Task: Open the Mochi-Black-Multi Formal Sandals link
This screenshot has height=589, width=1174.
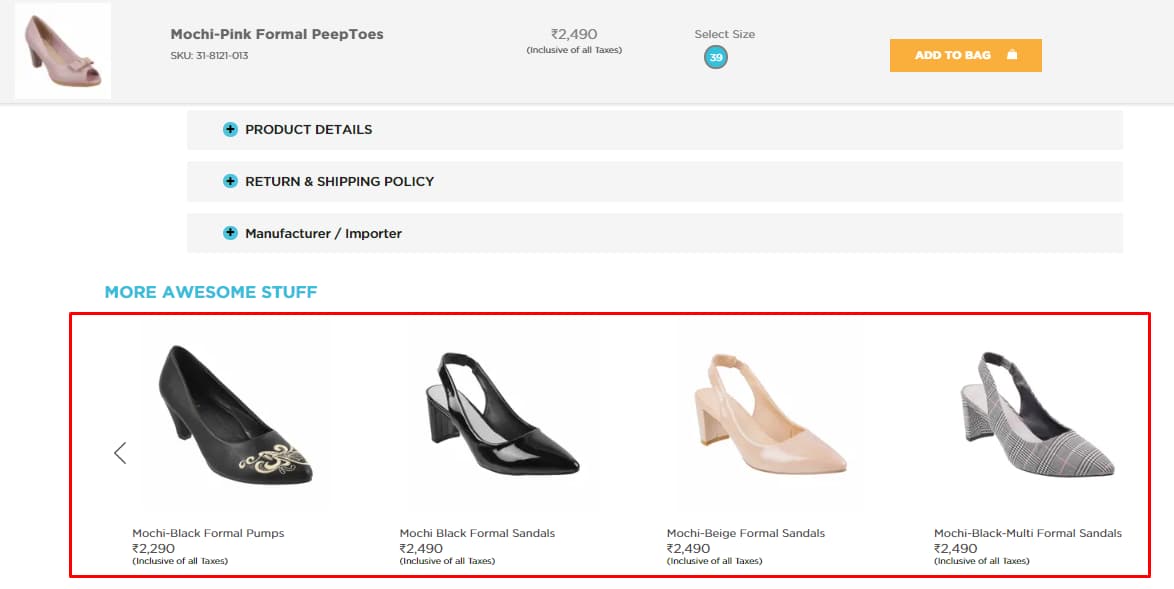Action: [1027, 533]
